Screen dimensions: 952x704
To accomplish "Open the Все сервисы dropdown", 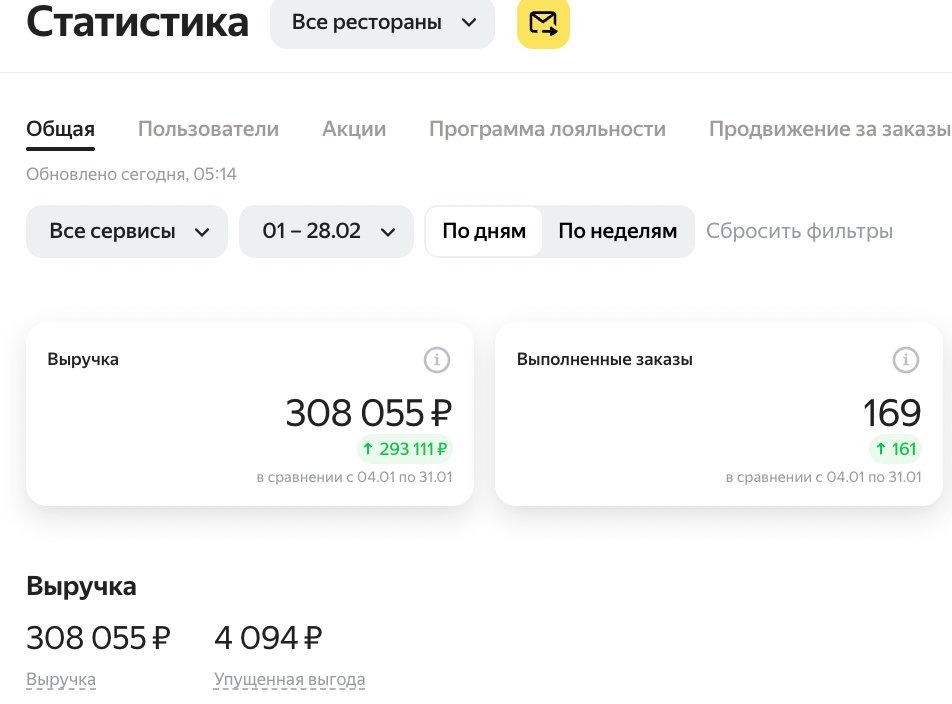I will [x=126, y=231].
